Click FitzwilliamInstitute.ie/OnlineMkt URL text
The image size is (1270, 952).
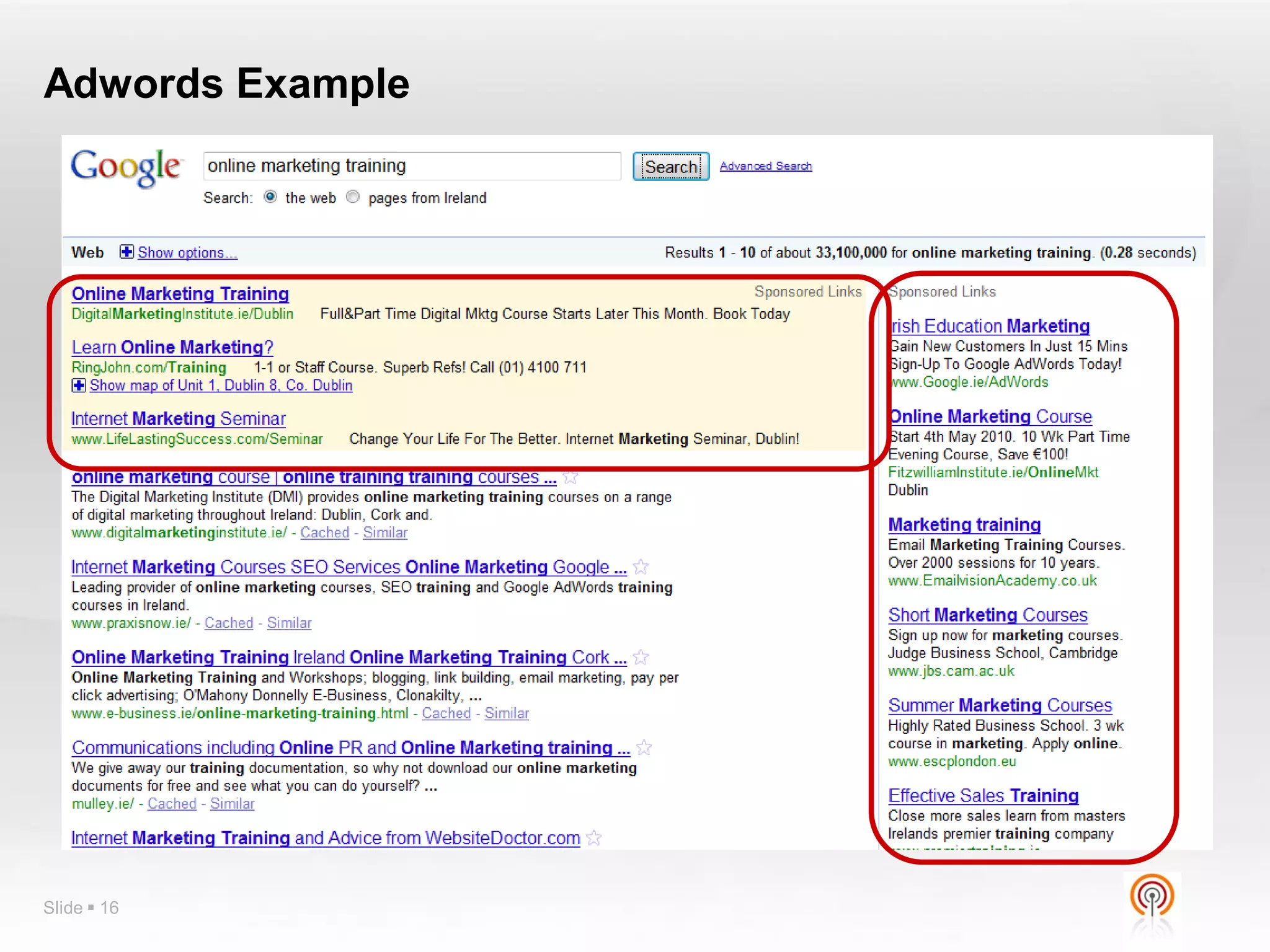coord(993,472)
